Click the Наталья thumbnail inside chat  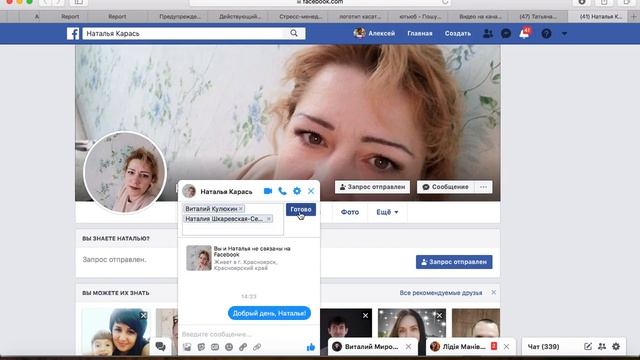(199, 258)
